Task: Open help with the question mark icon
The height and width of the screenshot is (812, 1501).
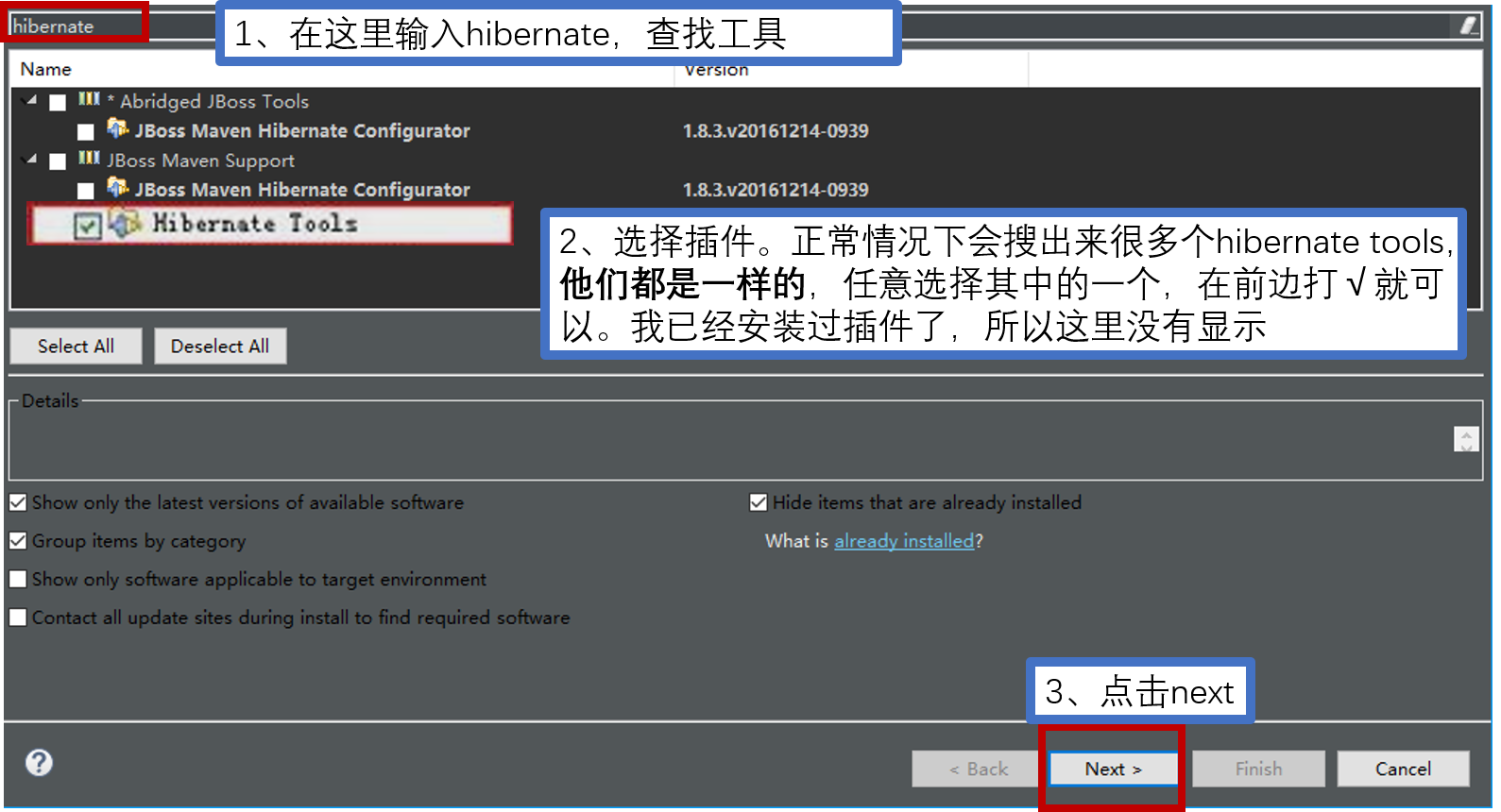Action: [x=39, y=762]
